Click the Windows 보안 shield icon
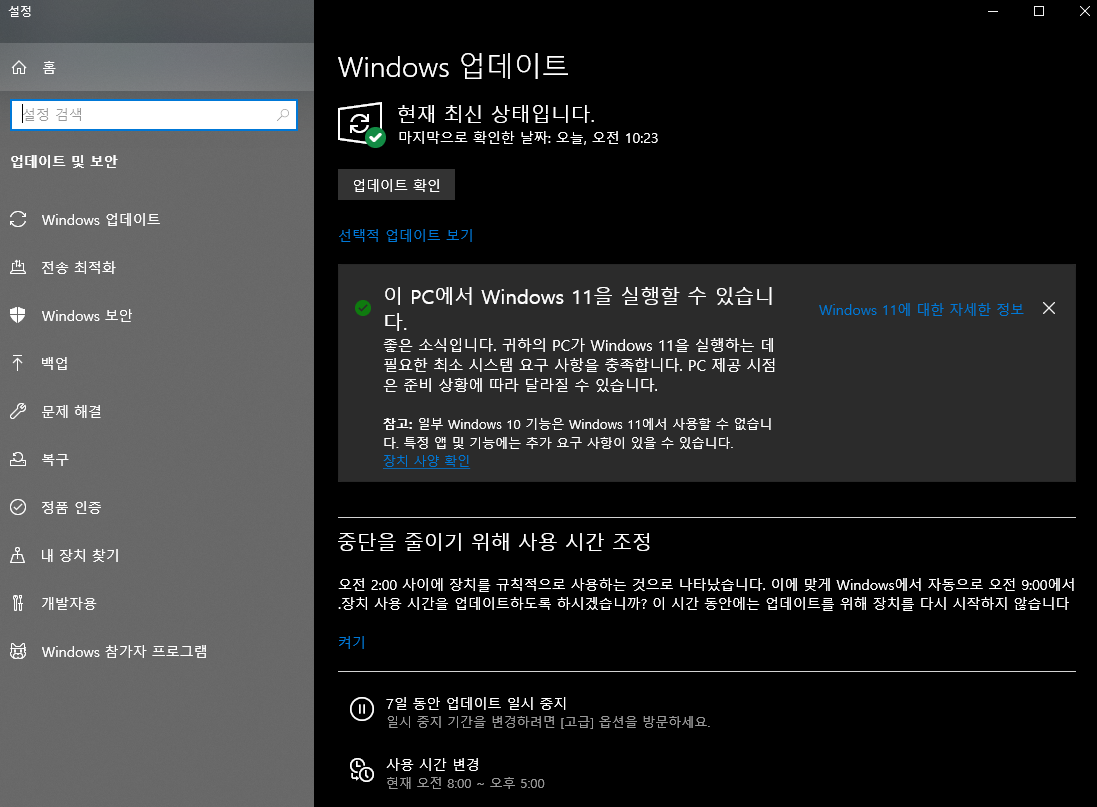The height and width of the screenshot is (807, 1097). click(x=18, y=315)
